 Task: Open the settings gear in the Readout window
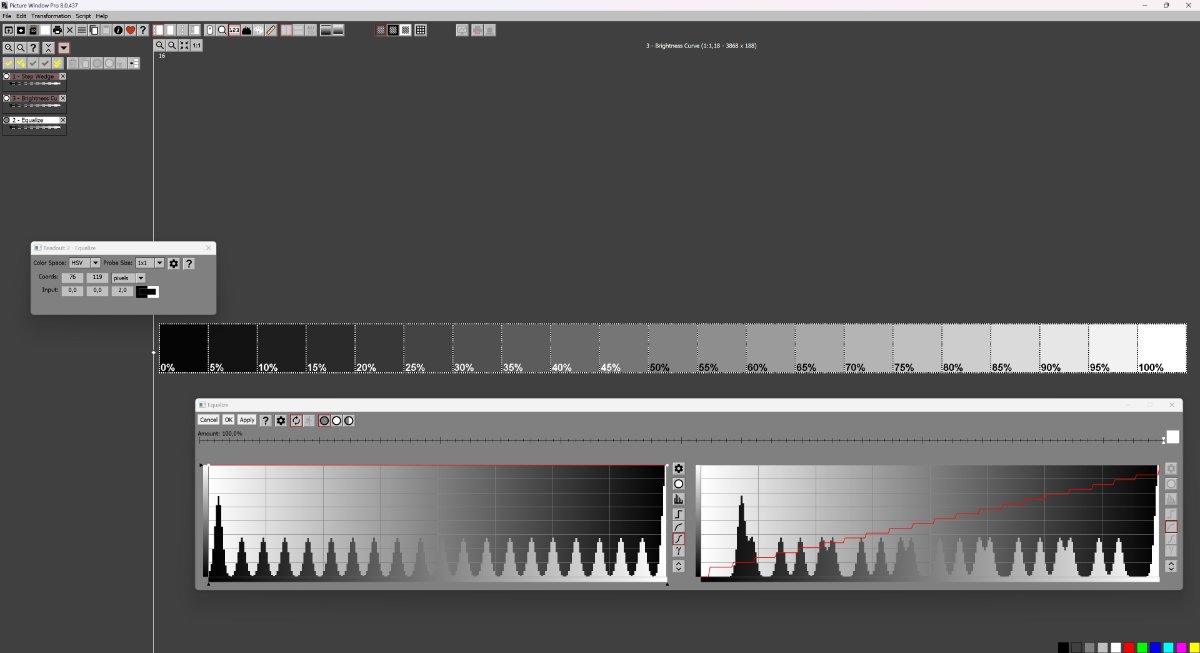tap(173, 264)
